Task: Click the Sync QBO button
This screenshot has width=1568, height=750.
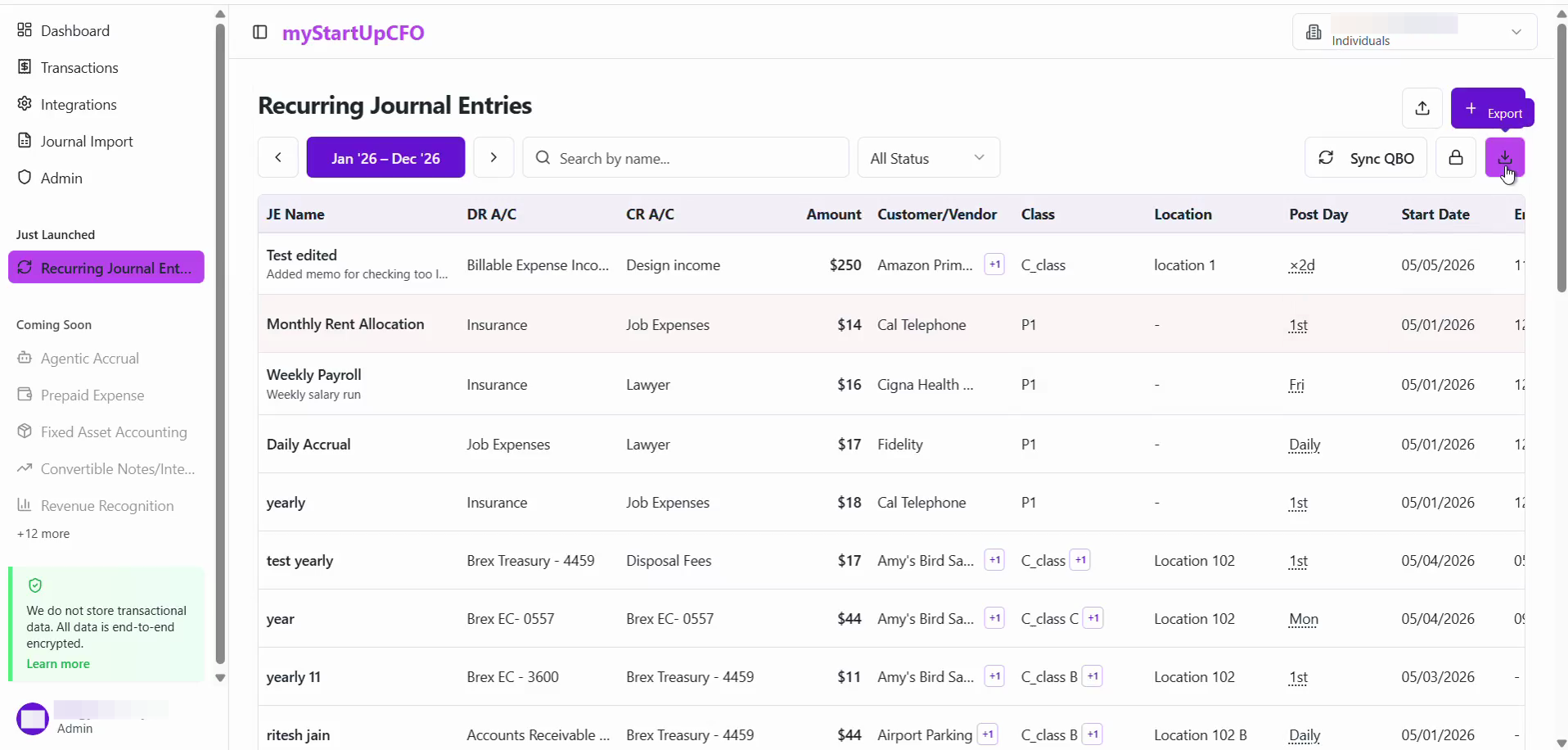Action: click(x=1366, y=157)
